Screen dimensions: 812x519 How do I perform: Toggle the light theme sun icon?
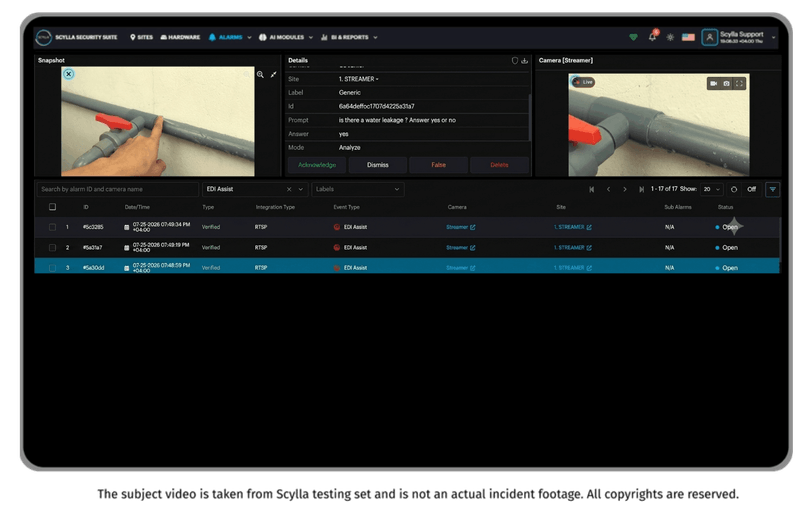click(x=670, y=37)
